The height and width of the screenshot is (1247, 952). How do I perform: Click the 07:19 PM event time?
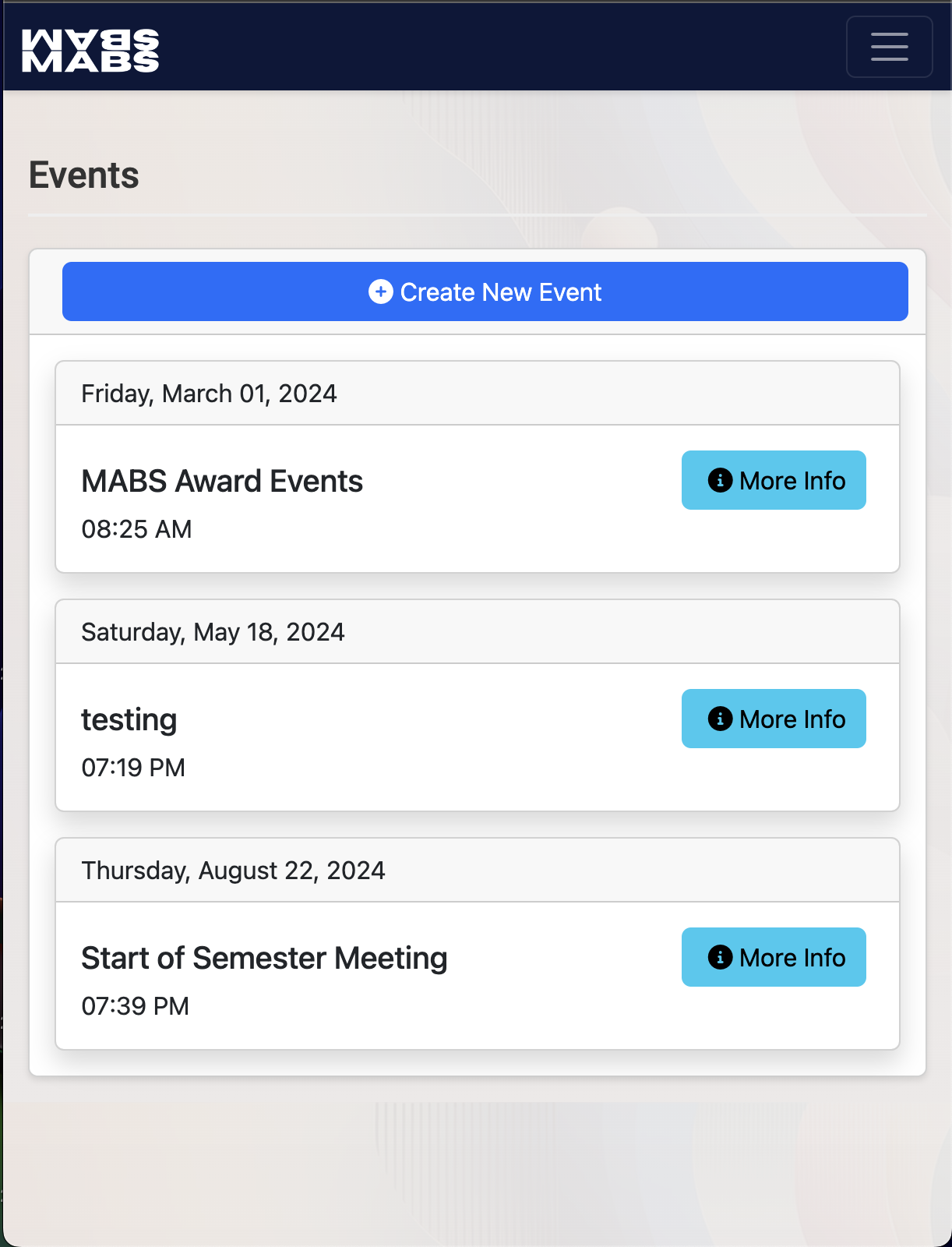pos(133,768)
